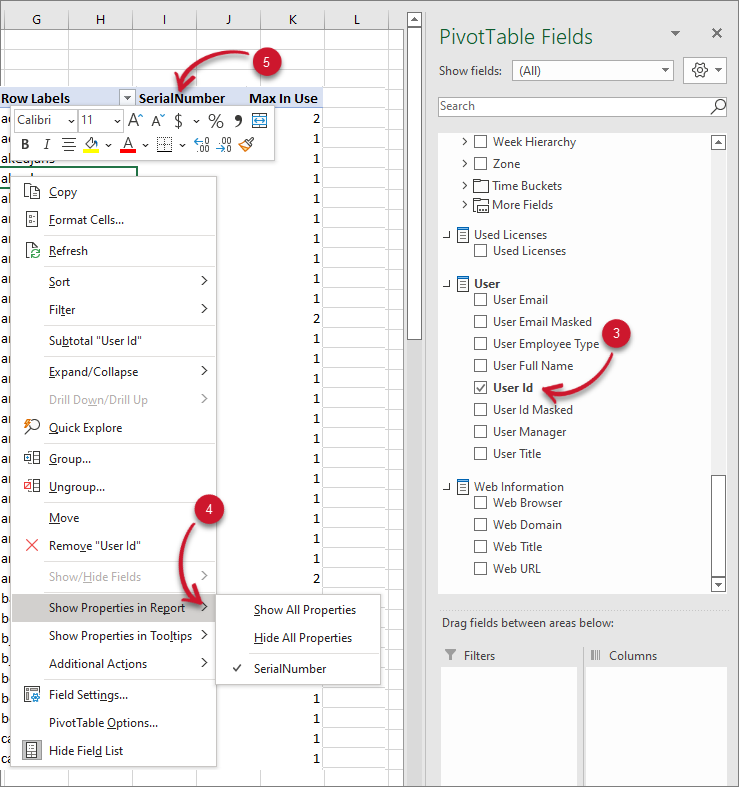Select Show All Properties from submenu

coord(304,610)
